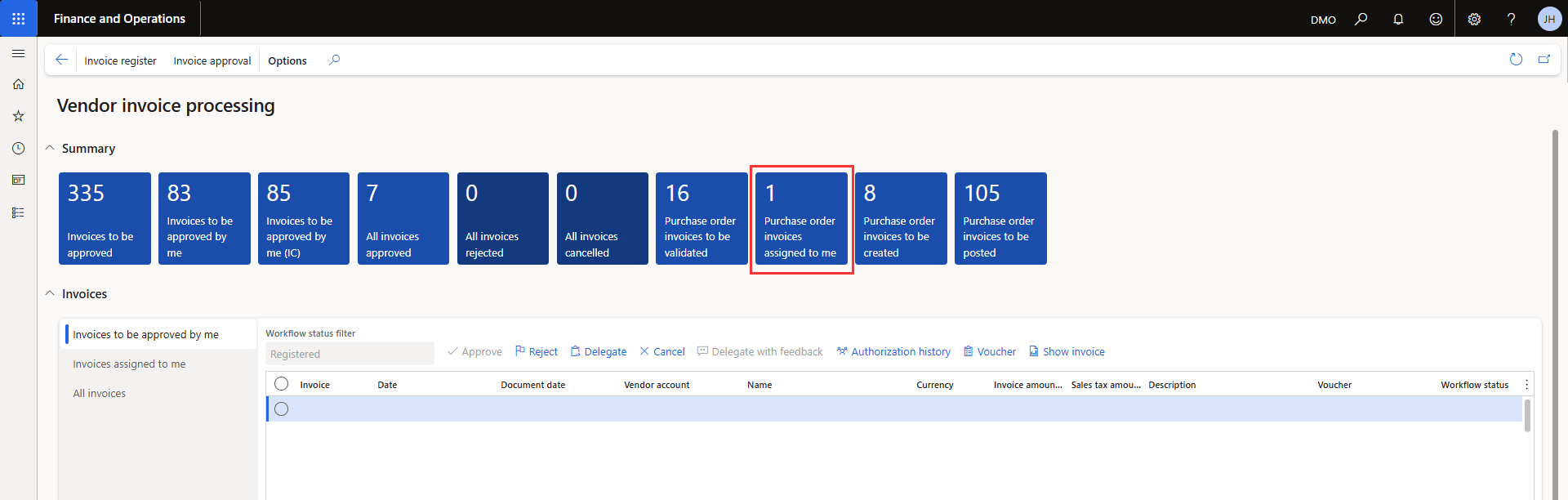
Task: Click the refresh page icon
Action: [x=1516, y=60]
